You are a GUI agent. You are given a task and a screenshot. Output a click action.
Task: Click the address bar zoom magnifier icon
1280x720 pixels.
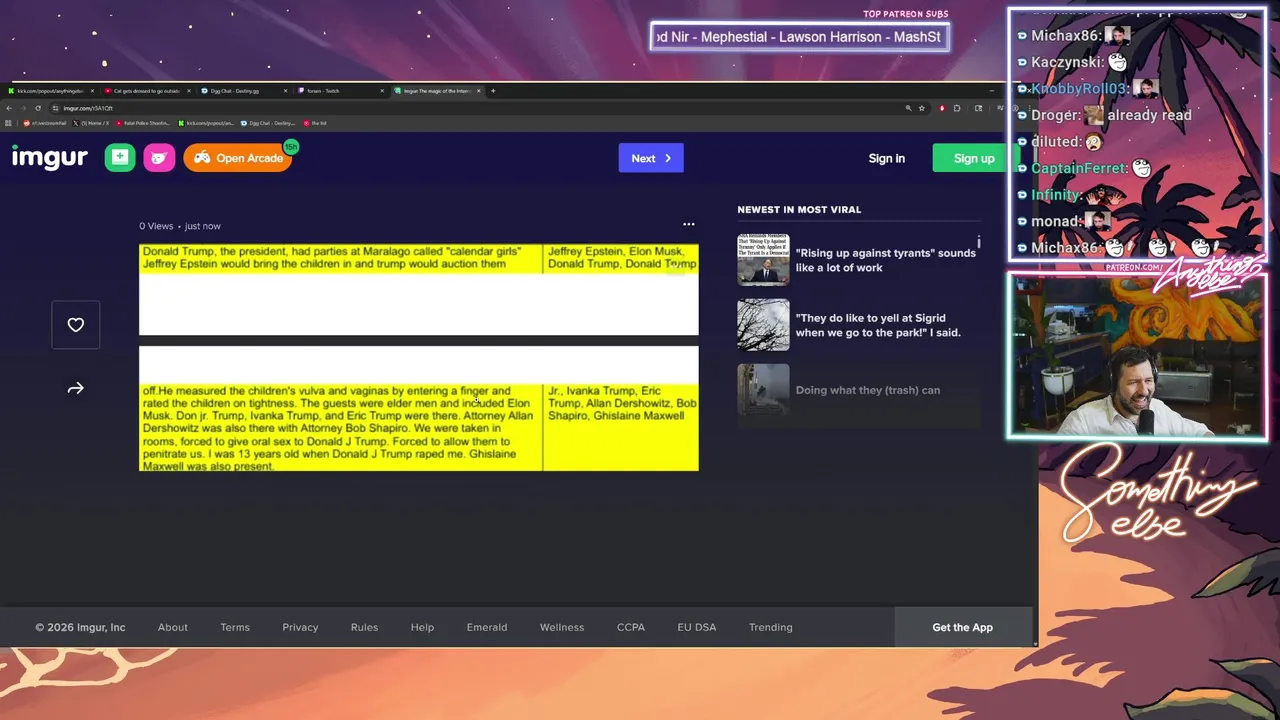coord(909,108)
